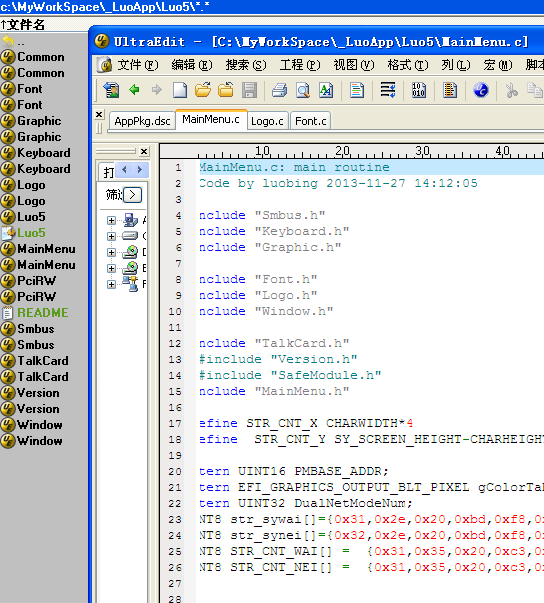
Task: Click the filter arrow button next to 筛
Action: [x=133, y=195]
